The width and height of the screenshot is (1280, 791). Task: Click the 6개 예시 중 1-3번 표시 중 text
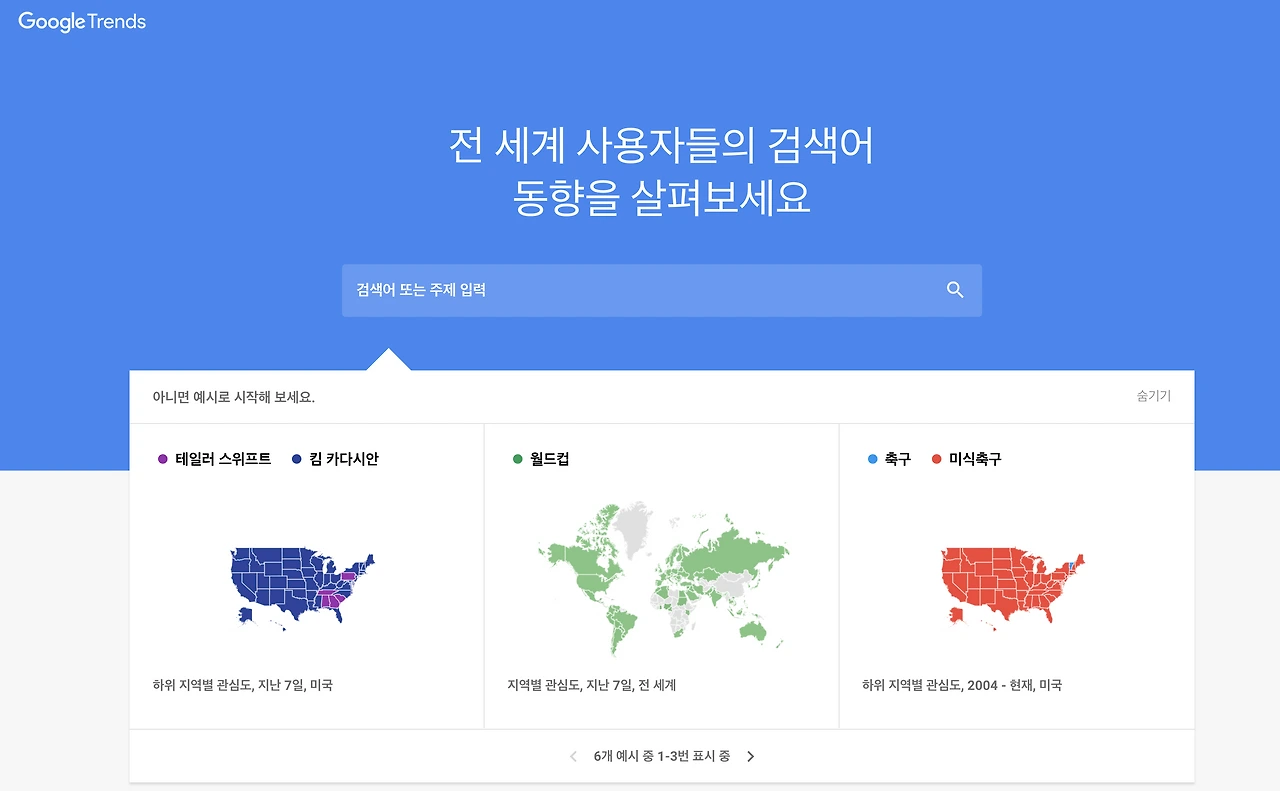(x=662, y=757)
